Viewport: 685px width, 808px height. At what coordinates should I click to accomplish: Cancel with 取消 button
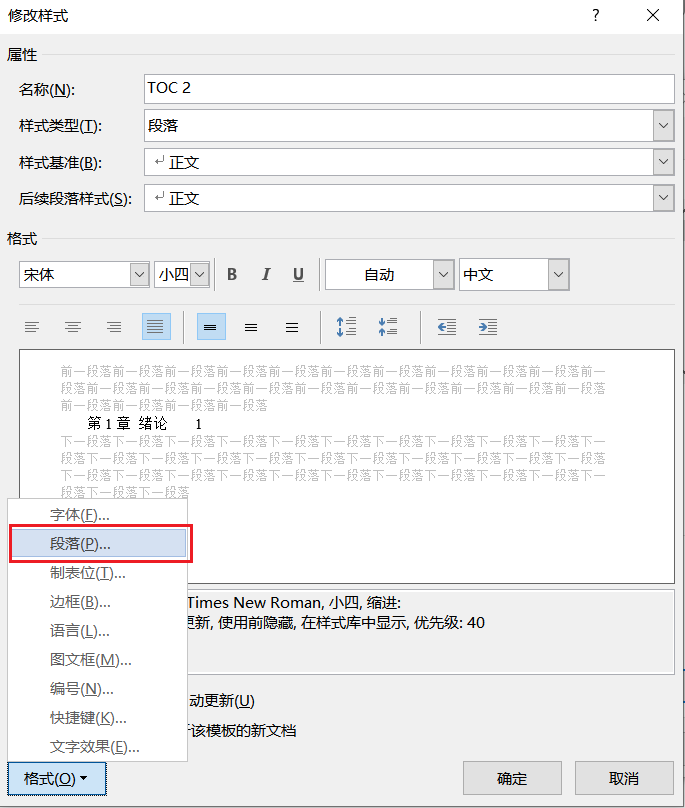coord(624,778)
